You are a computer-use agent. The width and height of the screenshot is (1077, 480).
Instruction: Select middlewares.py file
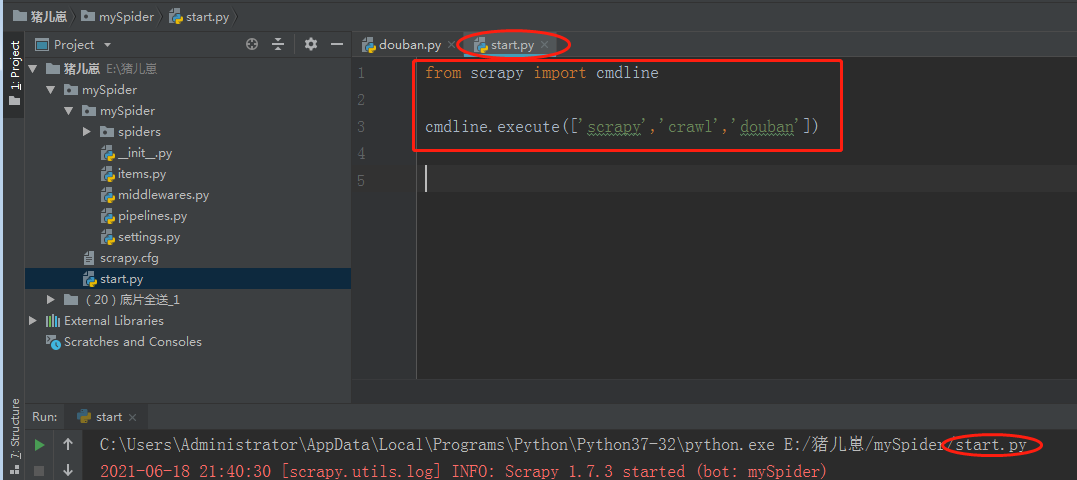coord(155,195)
